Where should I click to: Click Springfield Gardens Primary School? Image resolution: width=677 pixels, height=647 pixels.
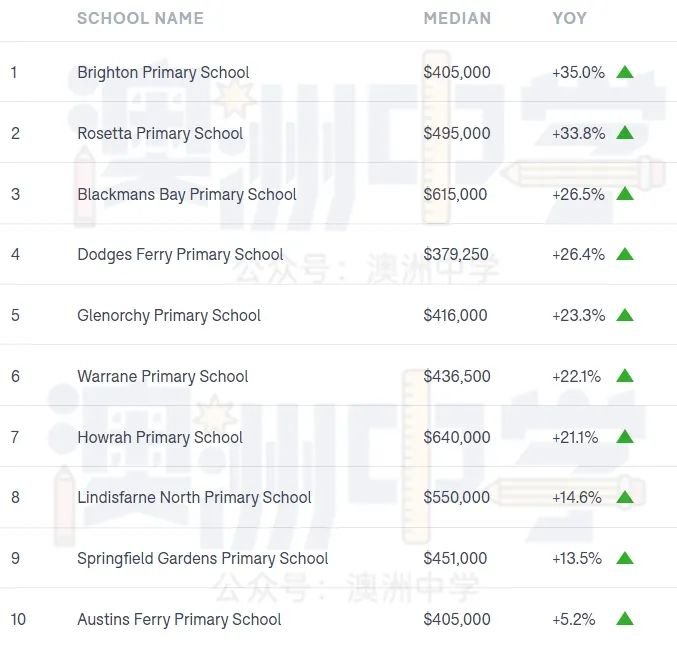pos(203,559)
